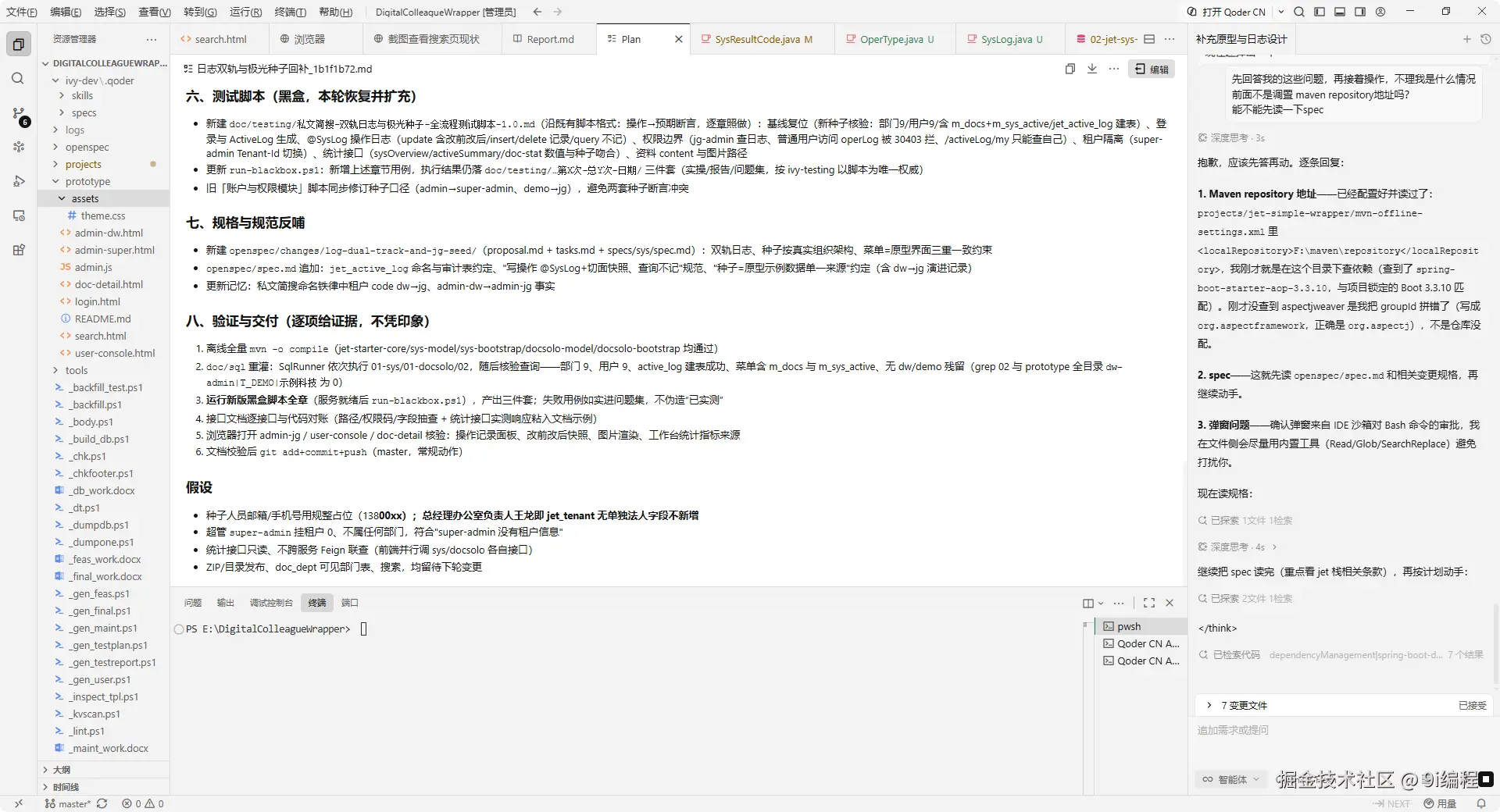Toggle the bottom panel layout icon

[x=1340, y=12]
